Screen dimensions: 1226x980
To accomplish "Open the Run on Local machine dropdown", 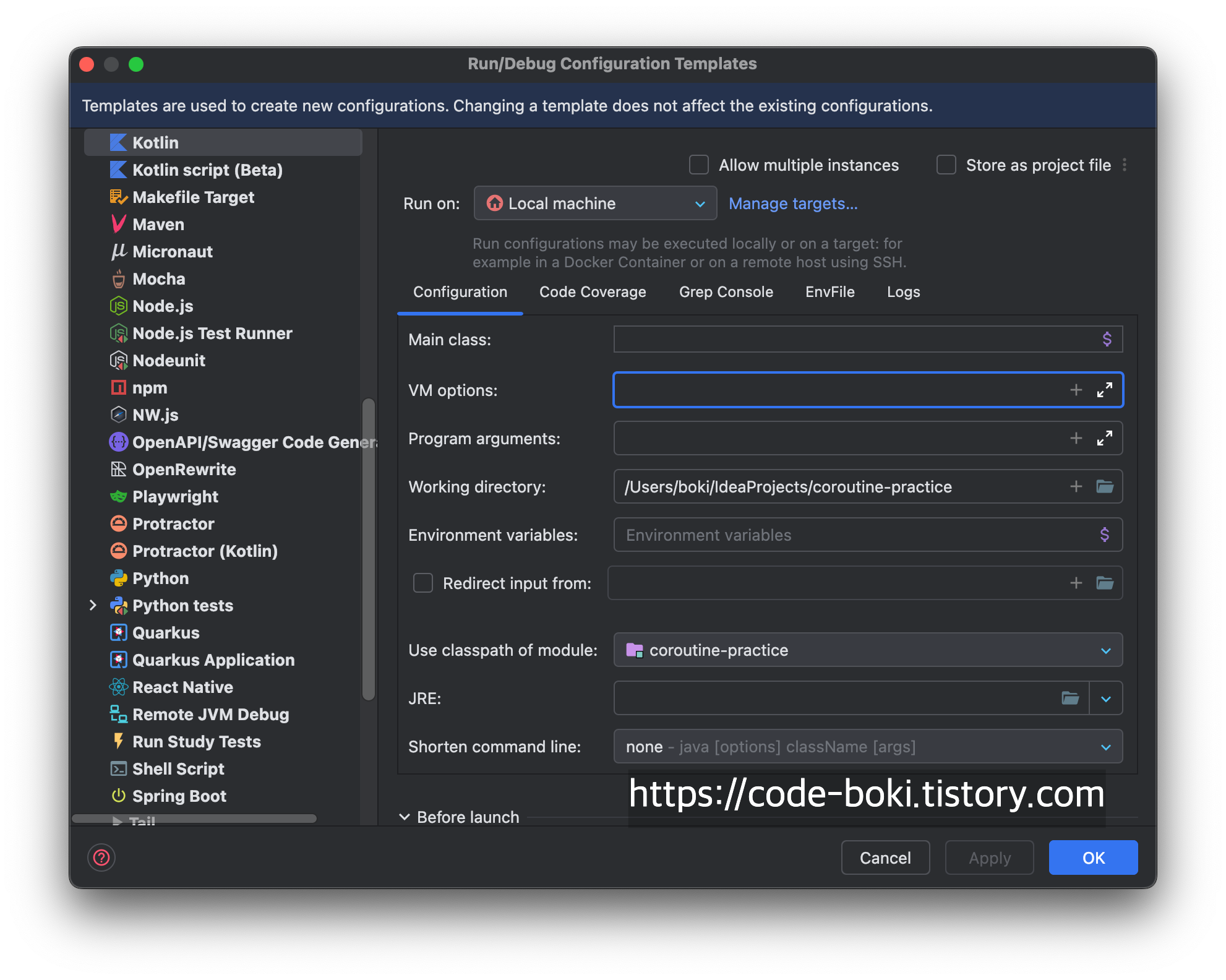I will (x=595, y=204).
